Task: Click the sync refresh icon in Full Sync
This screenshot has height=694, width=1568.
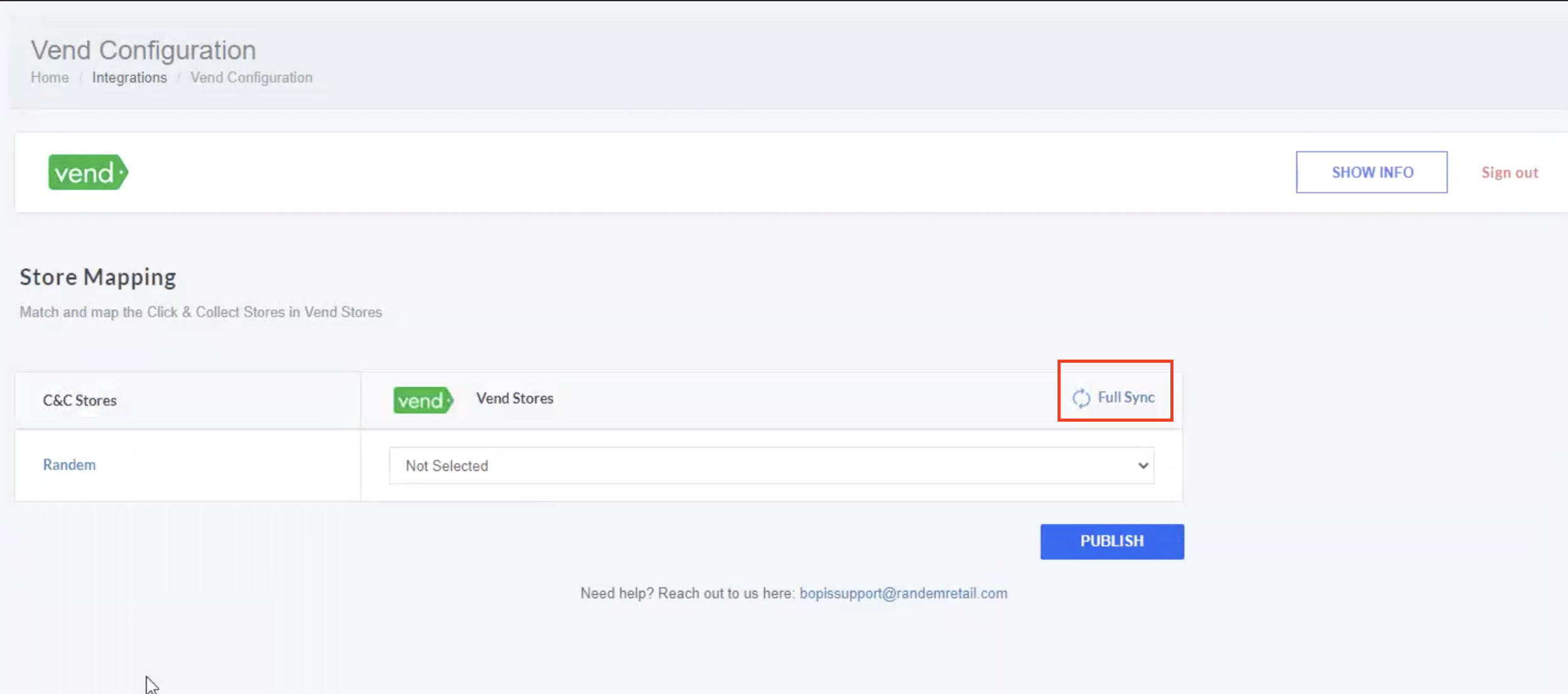Action: tap(1080, 397)
